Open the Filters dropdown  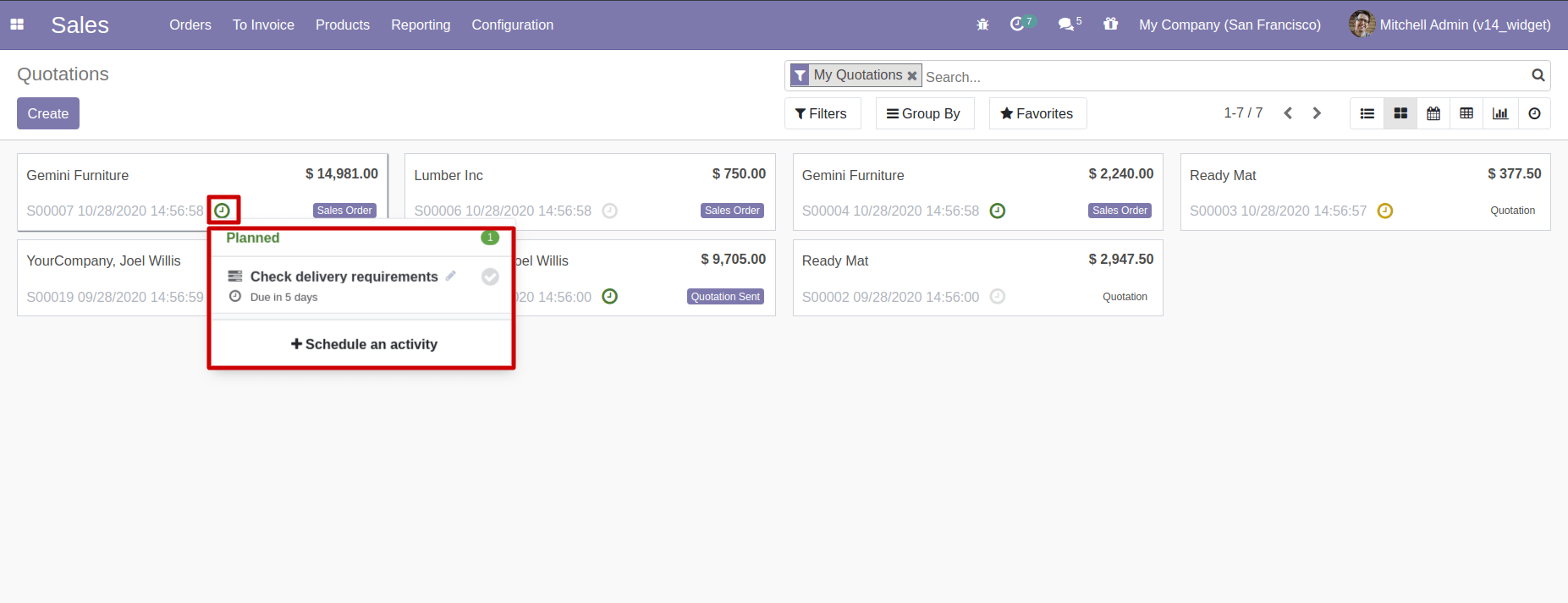822,113
